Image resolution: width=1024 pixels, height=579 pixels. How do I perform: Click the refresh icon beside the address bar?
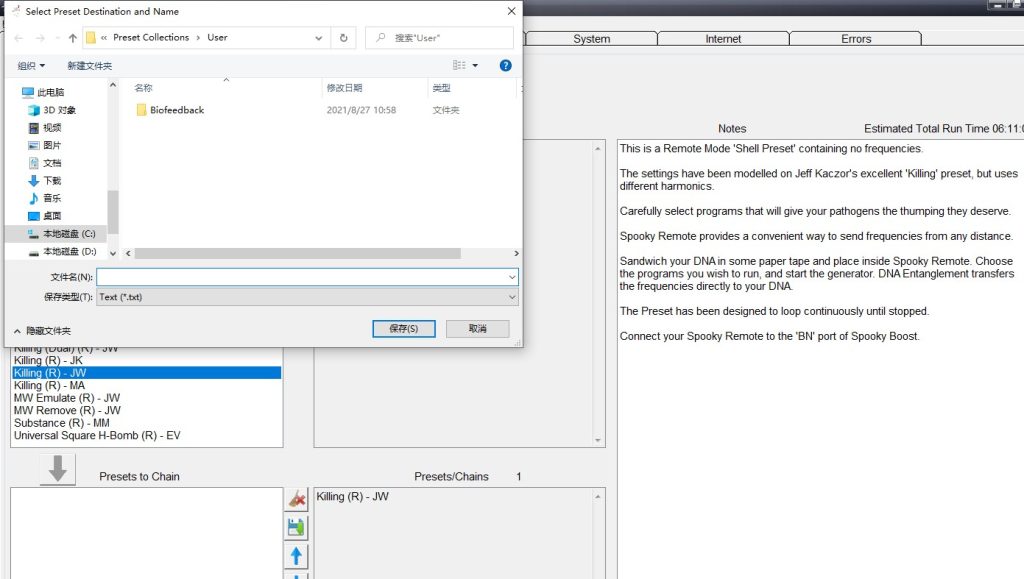coord(344,38)
